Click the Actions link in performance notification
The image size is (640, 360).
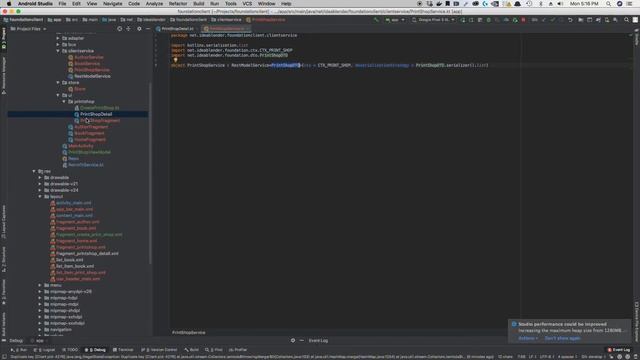(527, 338)
